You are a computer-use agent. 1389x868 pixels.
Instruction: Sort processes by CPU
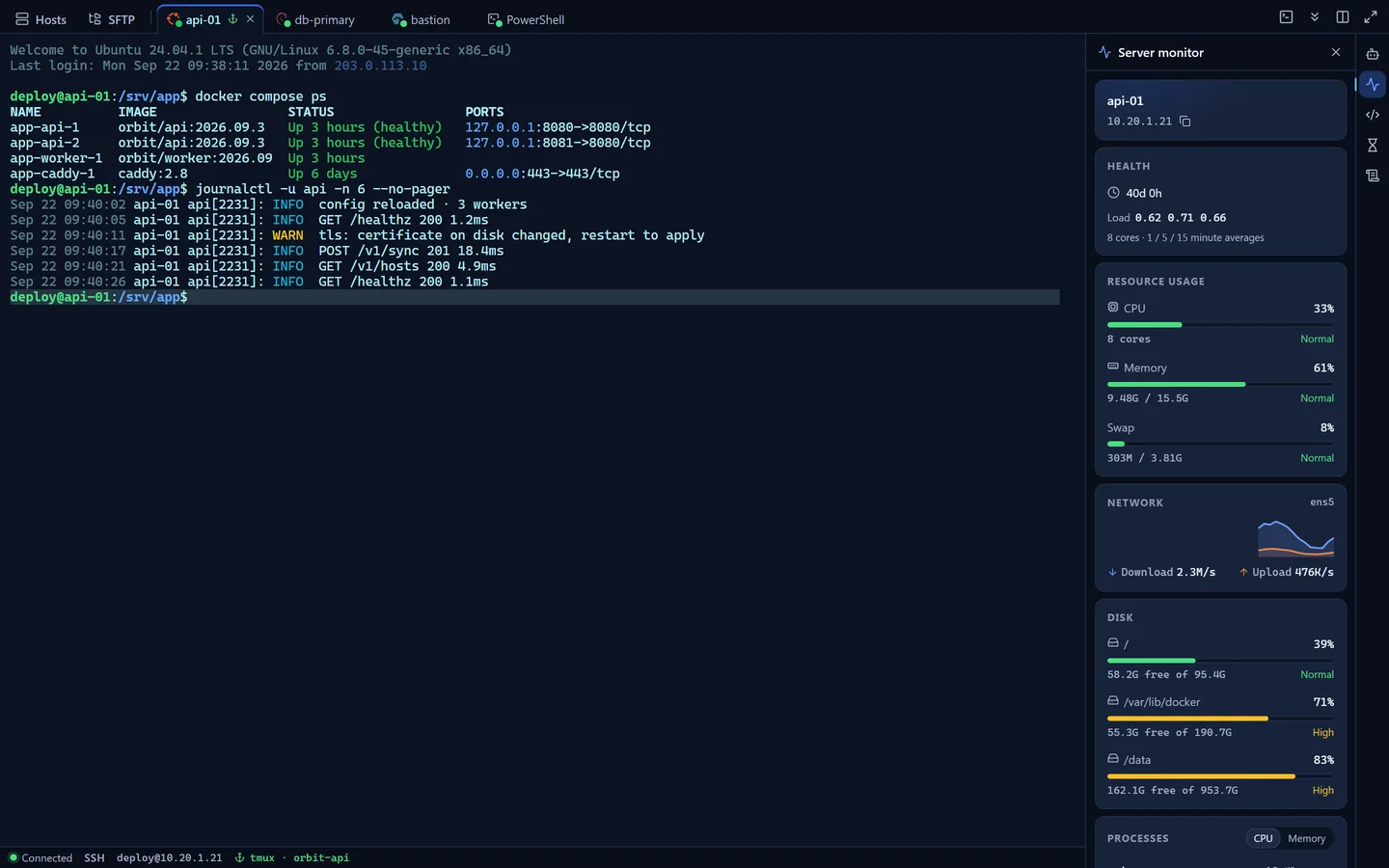(x=1263, y=838)
